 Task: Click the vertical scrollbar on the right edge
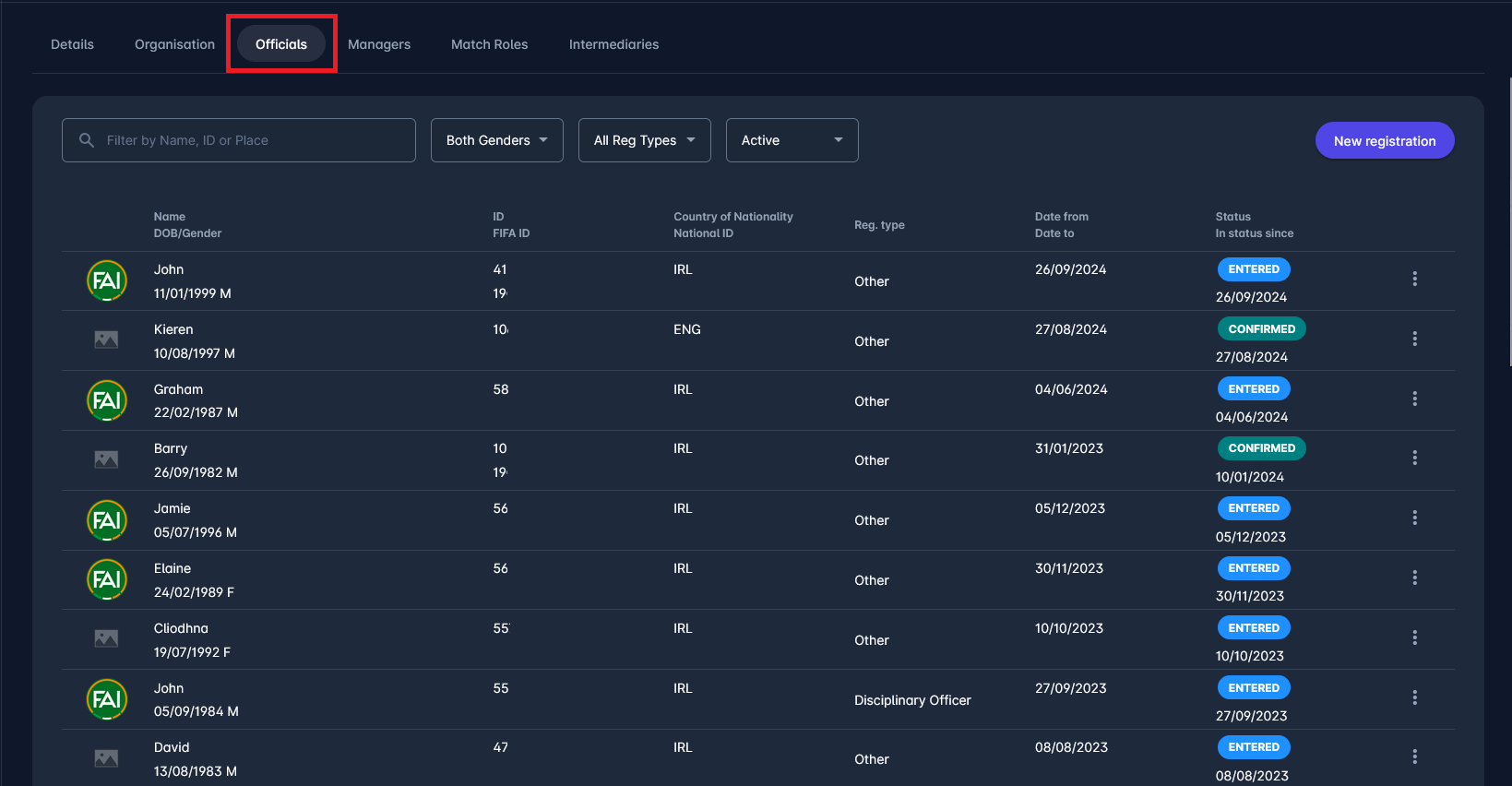tap(1509, 221)
